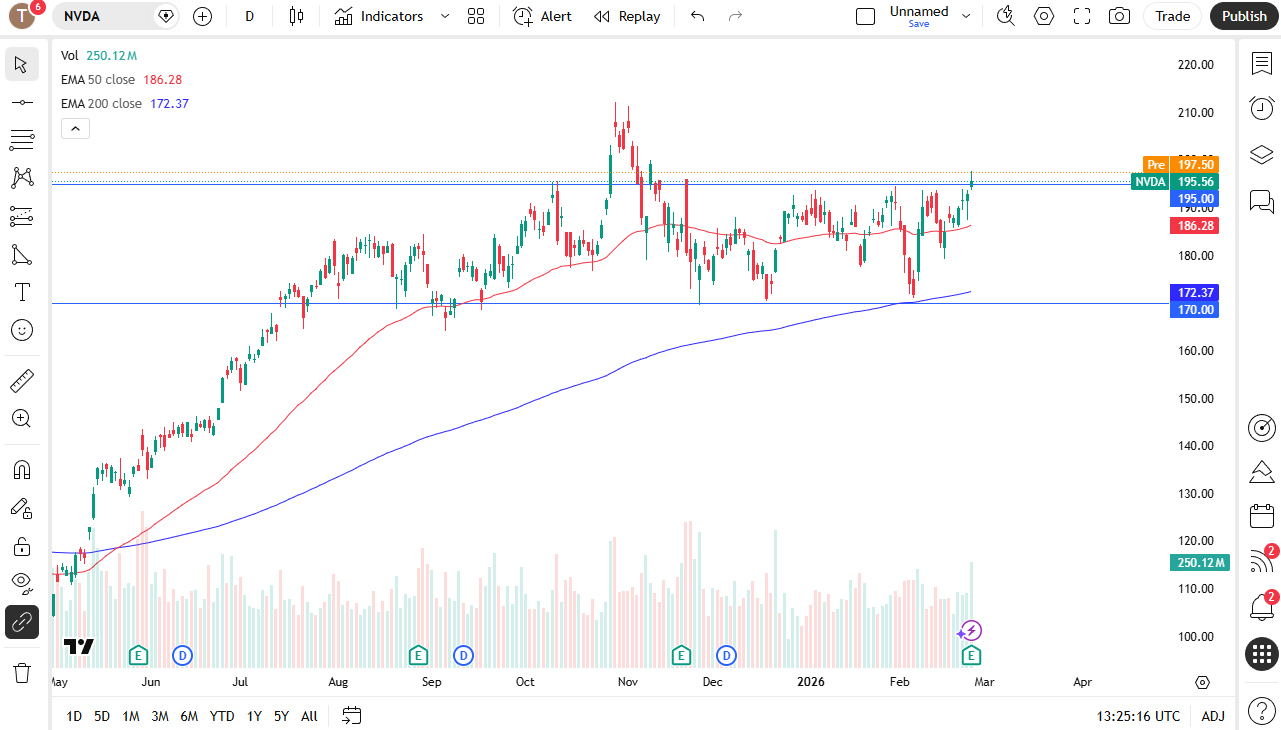1281x730 pixels.
Task: Open the Object tree layers panel
Action: coord(1262,154)
